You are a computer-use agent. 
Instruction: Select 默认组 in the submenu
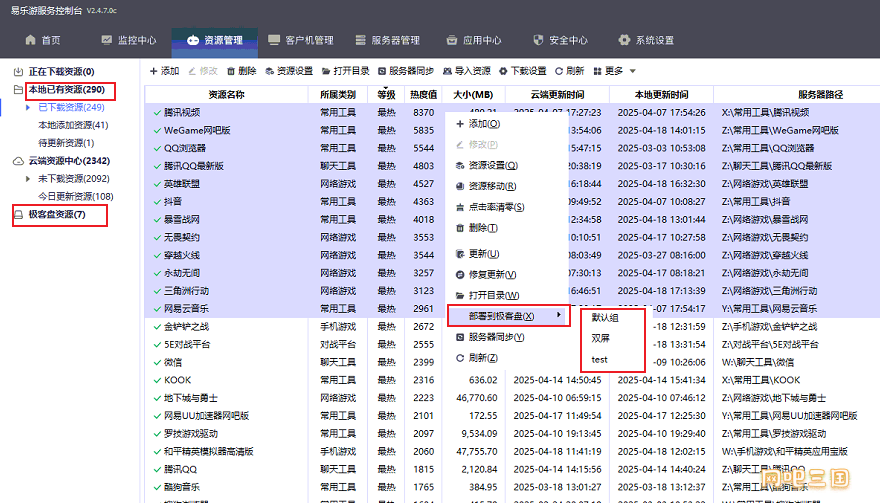605,317
